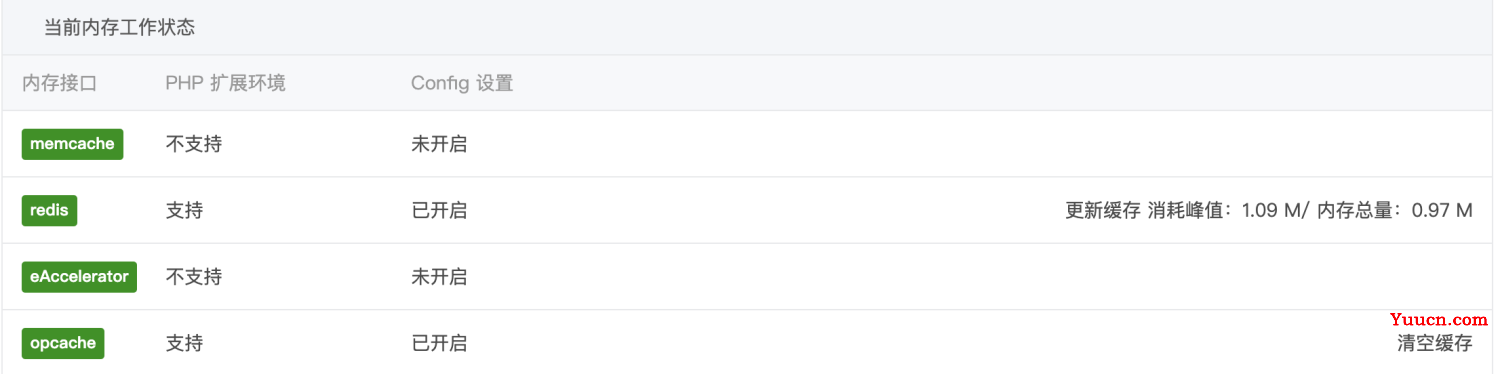1500x374 pixels.
Task: Click the green eAccelerator badge
Action: pos(79,277)
